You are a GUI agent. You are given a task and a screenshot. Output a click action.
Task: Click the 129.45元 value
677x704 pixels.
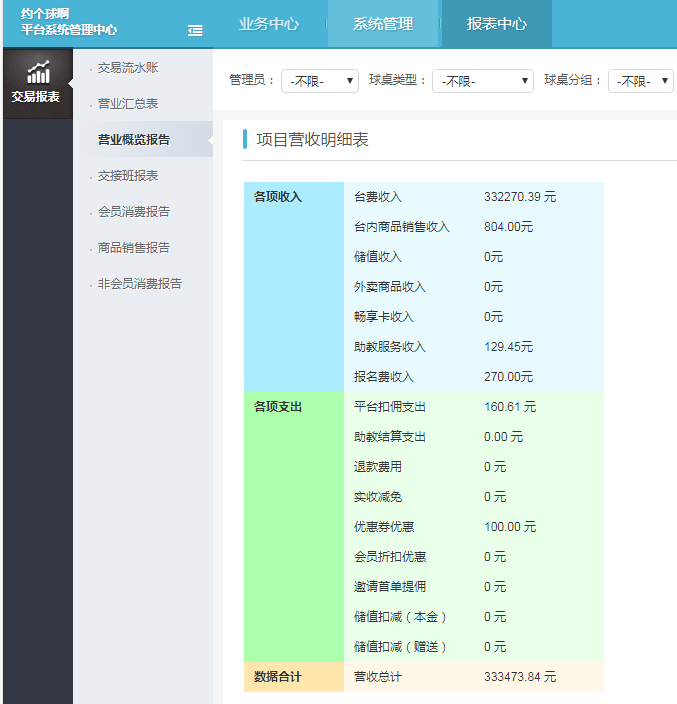pyautogui.click(x=508, y=347)
